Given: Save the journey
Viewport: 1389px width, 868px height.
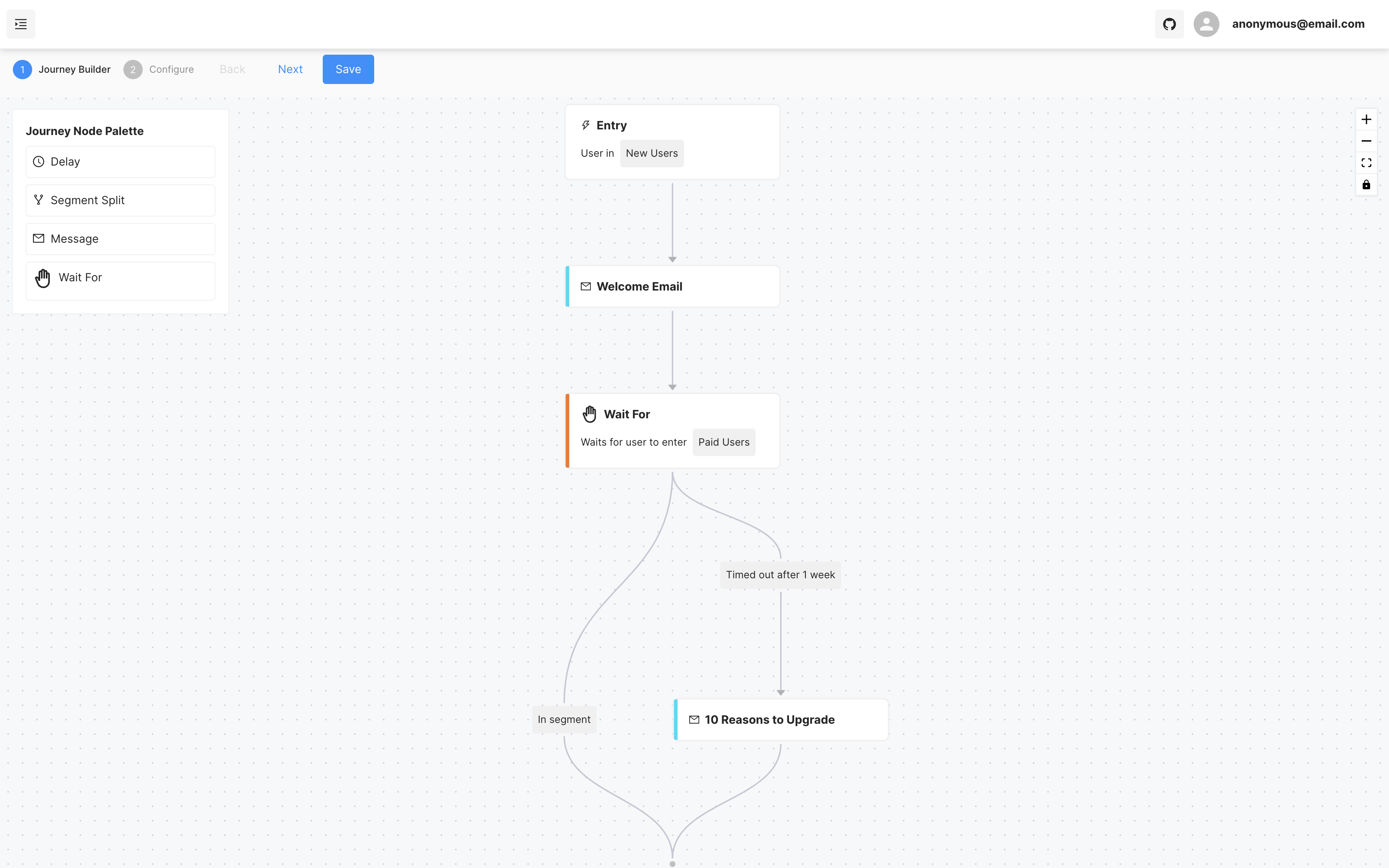Looking at the screenshot, I should (x=348, y=70).
